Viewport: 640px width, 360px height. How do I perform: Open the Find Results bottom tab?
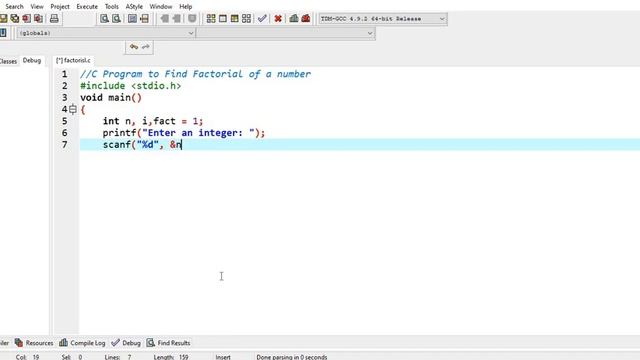pos(169,343)
